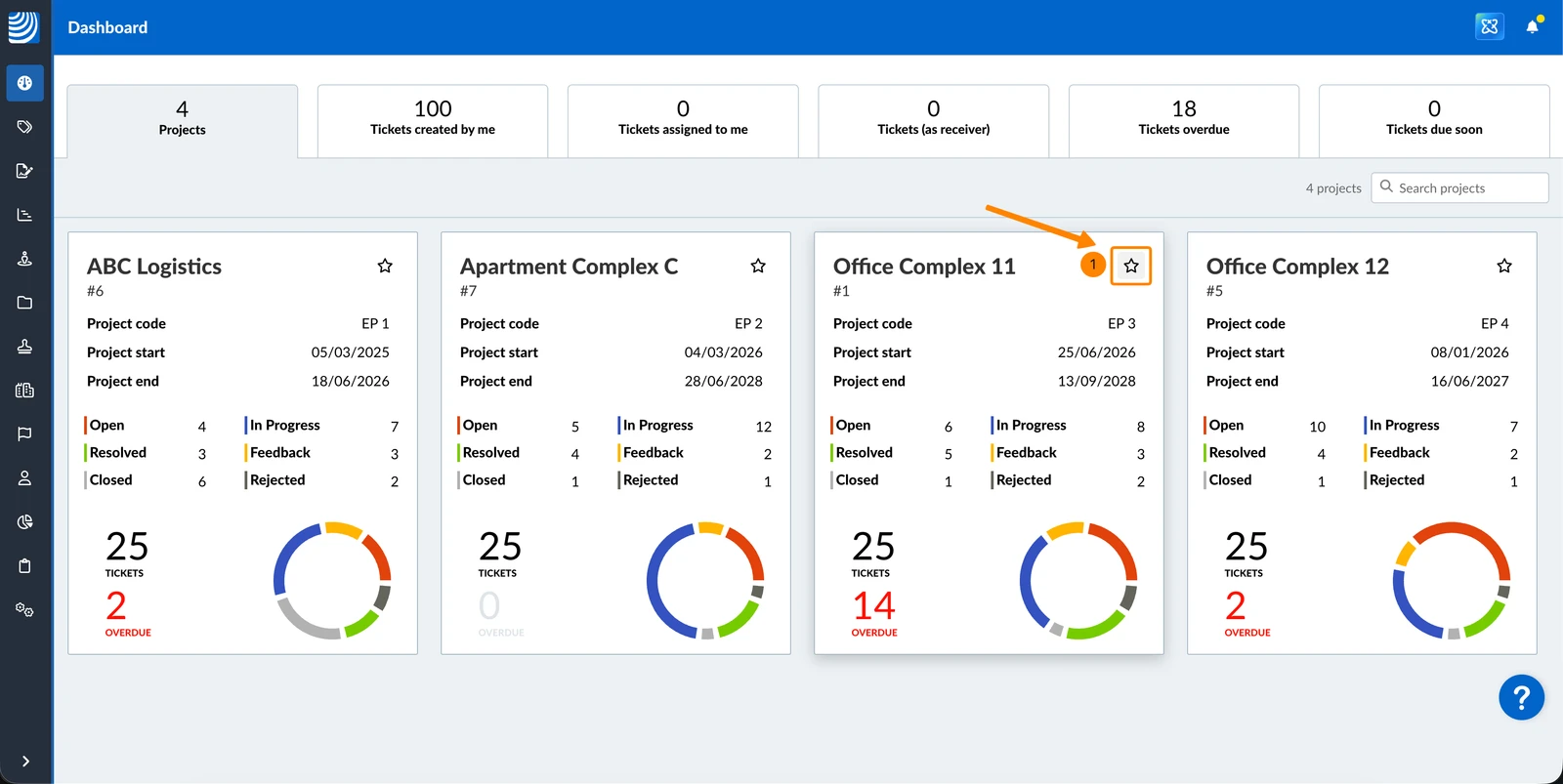1563x784 pixels.
Task: Click the notification bell icon
Action: coord(1533,26)
